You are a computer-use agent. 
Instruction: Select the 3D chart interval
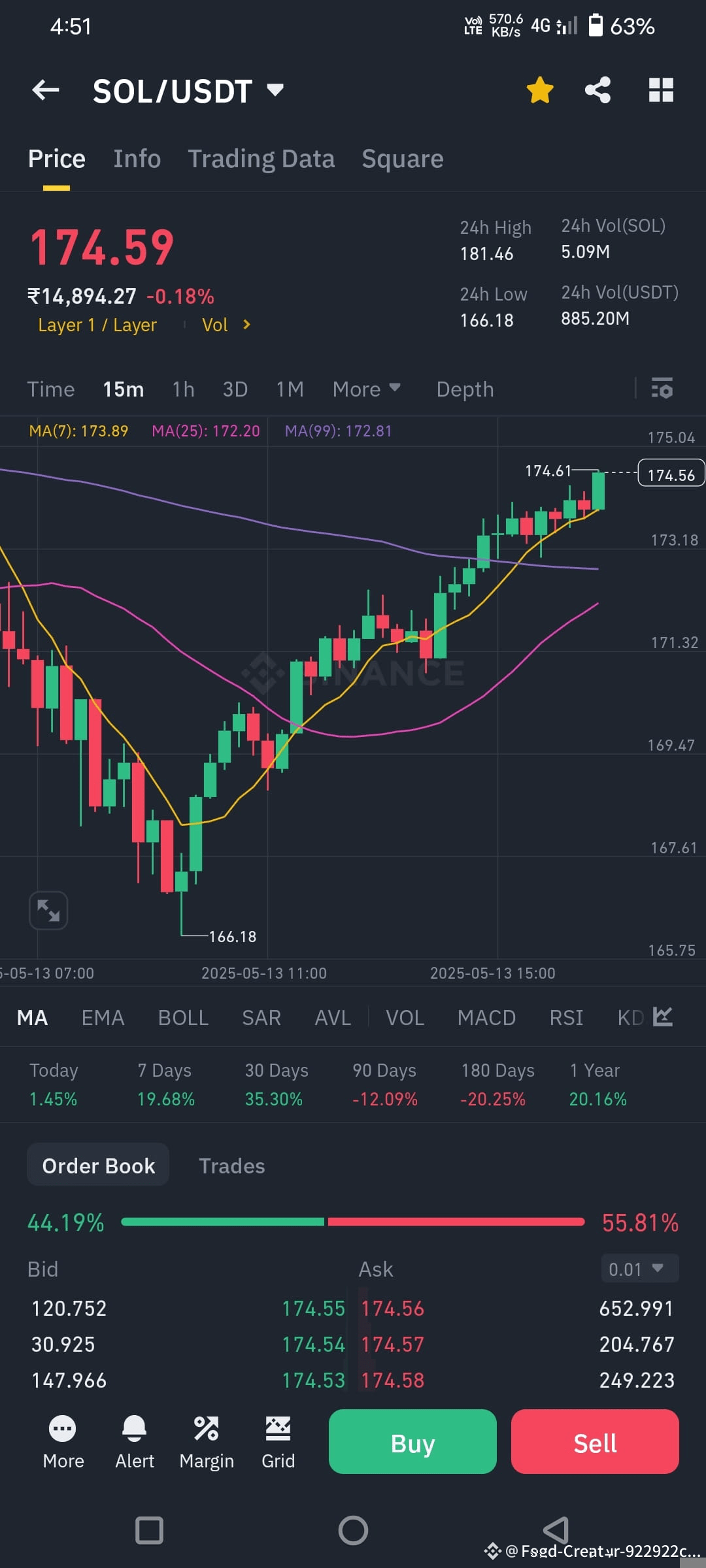235,389
